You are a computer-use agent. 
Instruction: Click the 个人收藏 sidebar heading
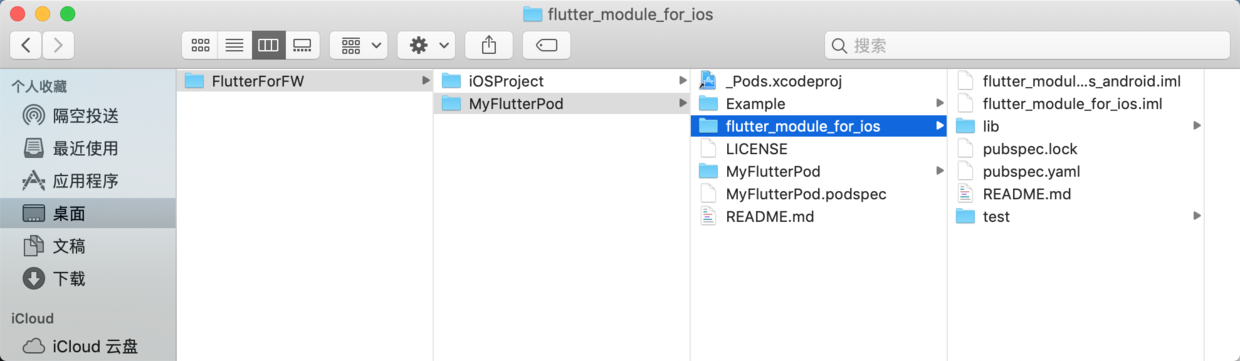39,87
